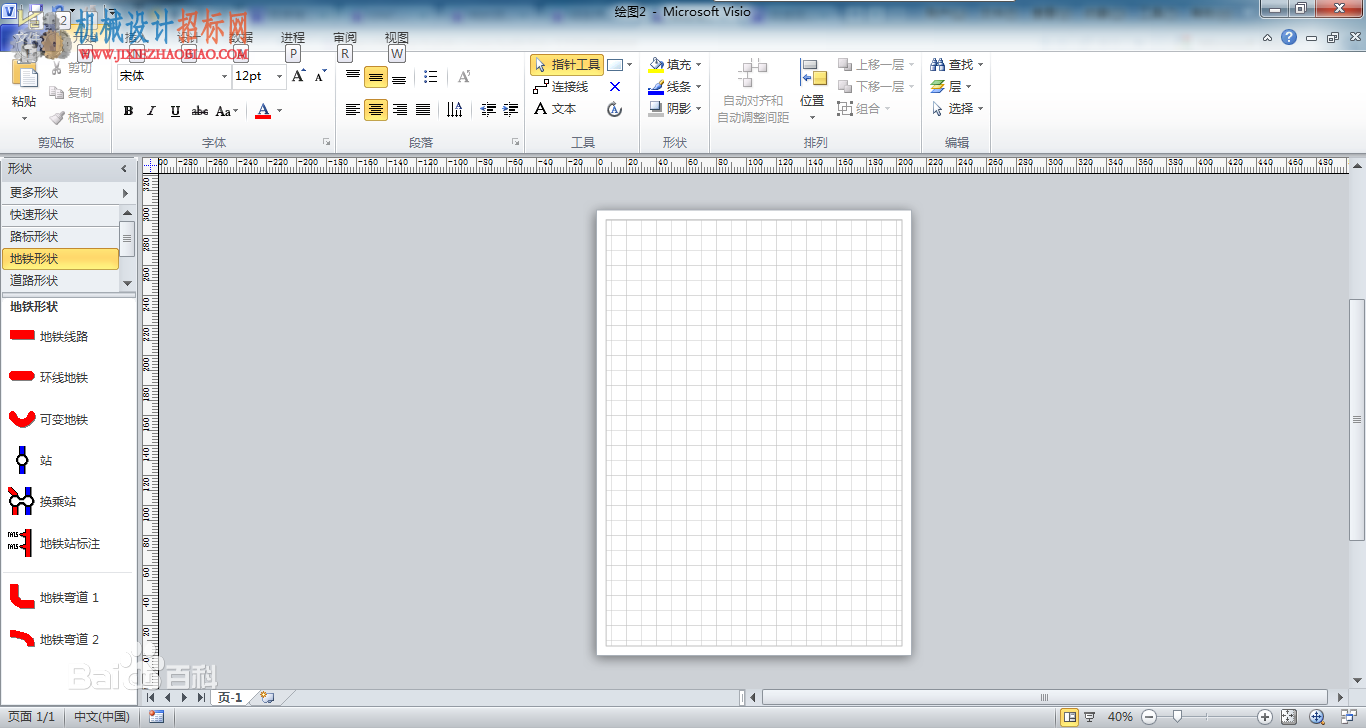Select the 地铁弯道 2 curve shape
The image size is (1366, 728).
(55, 640)
